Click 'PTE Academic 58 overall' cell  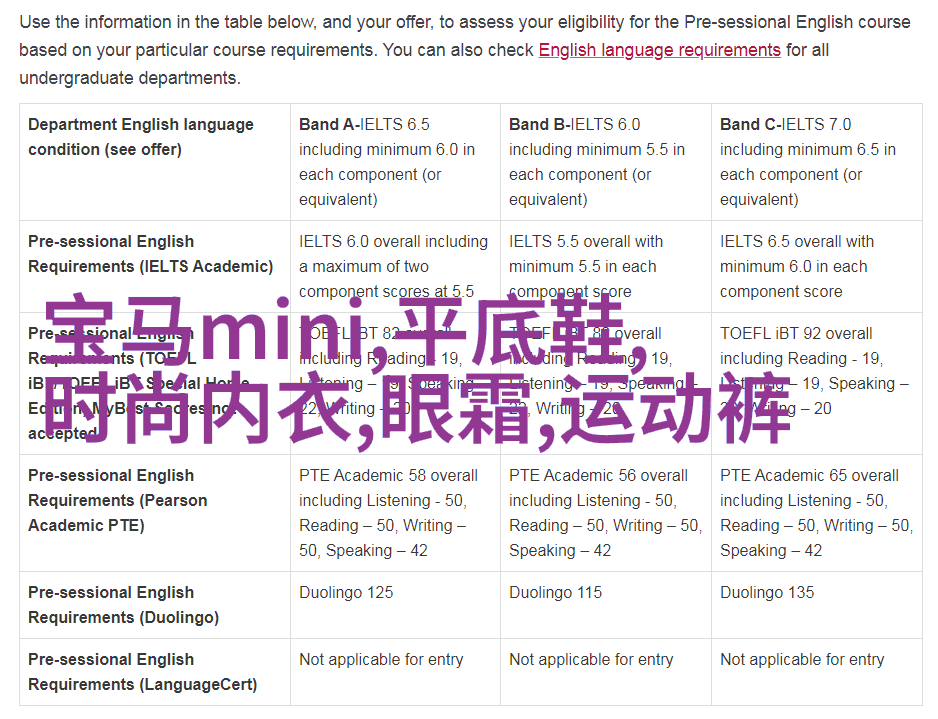(395, 513)
